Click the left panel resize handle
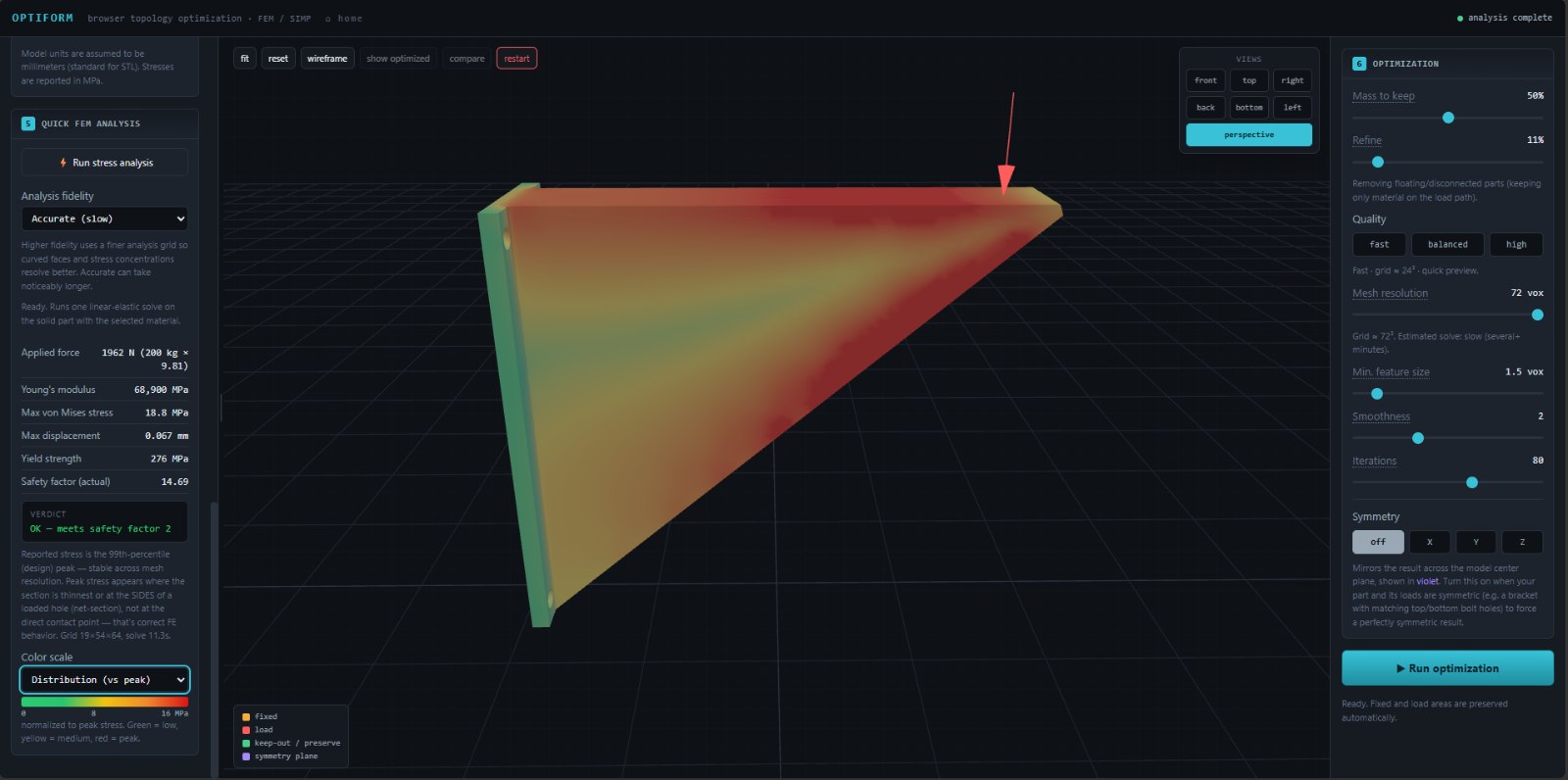Image resolution: width=1568 pixels, height=780 pixels. [220, 408]
